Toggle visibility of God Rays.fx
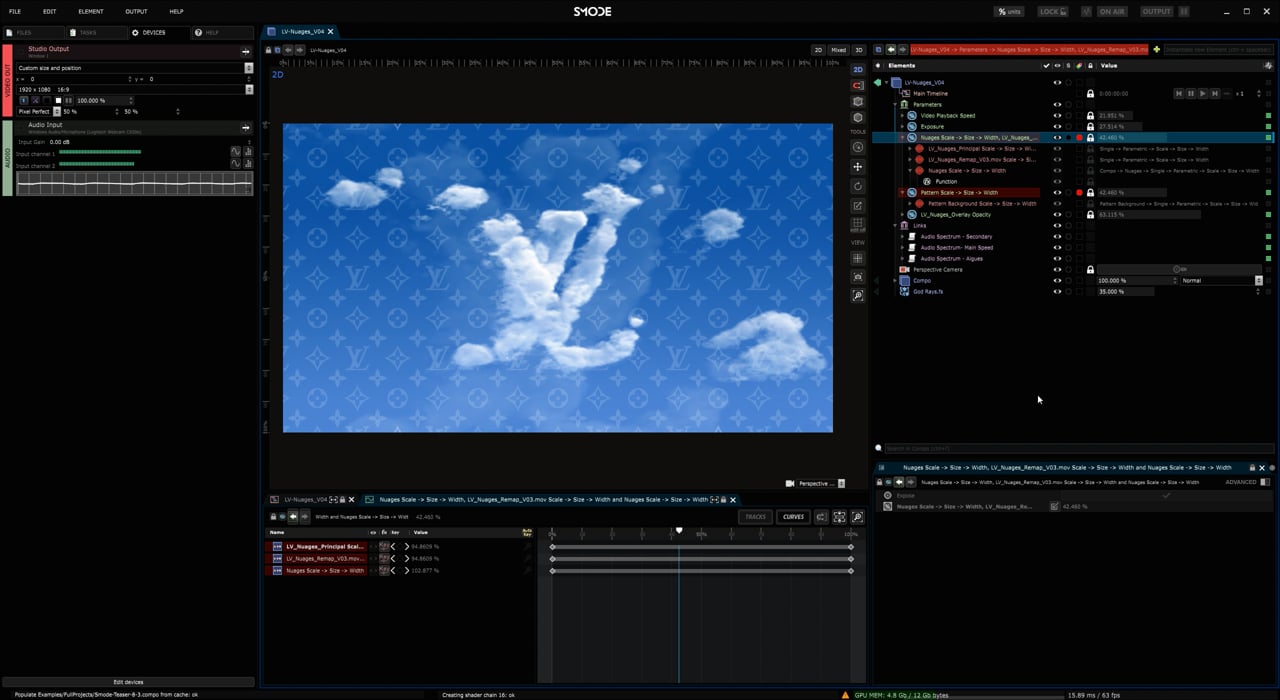 pyautogui.click(x=1057, y=291)
